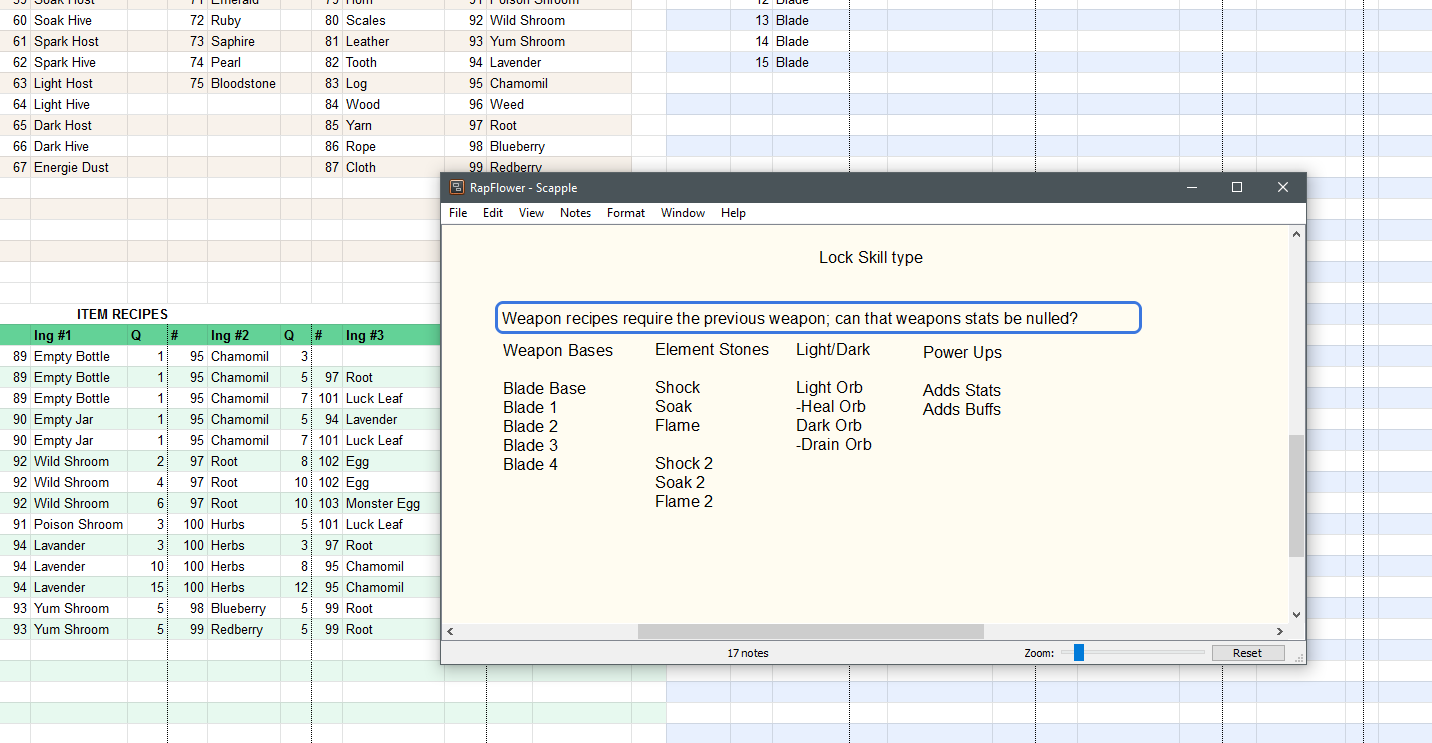Viewport: 1432px width, 743px height.
Task: Select the 'Light Host' cell in spreadsheet
Action: 79,83
